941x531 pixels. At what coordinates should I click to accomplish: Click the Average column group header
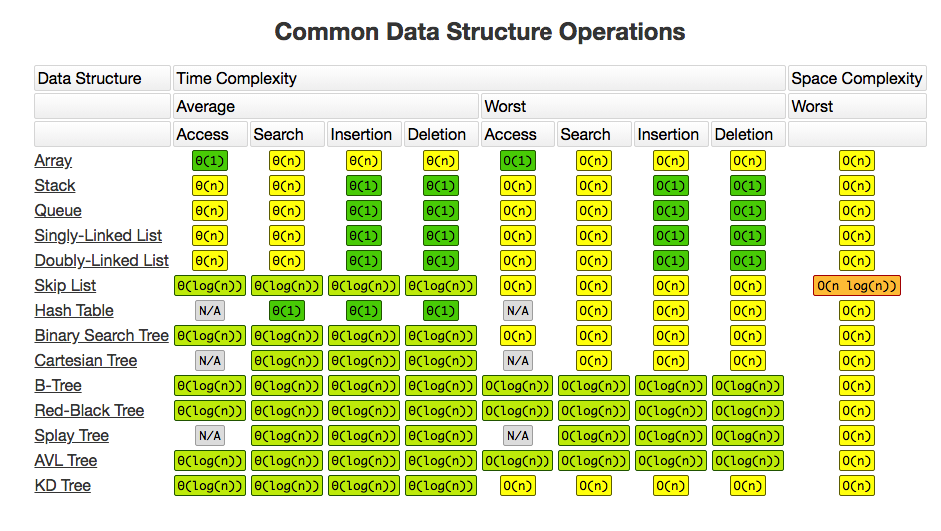click(x=325, y=106)
